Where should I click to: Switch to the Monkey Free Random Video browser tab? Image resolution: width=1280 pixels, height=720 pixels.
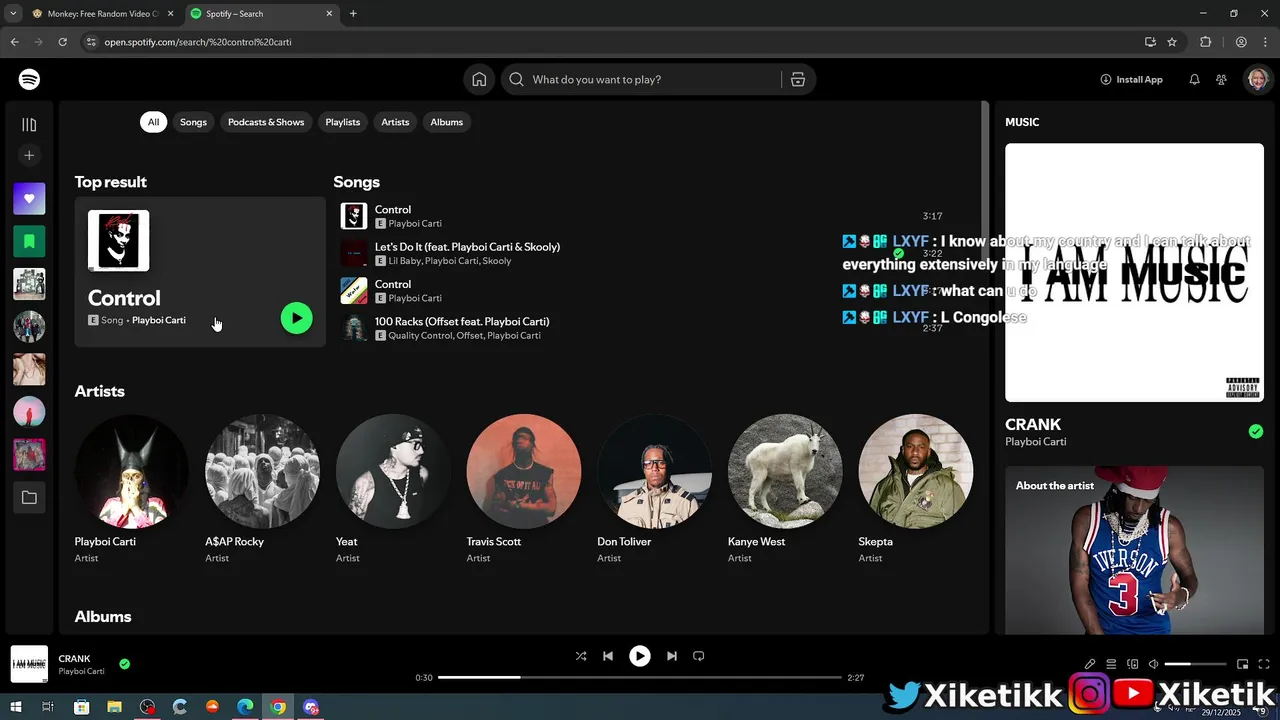coord(100,14)
